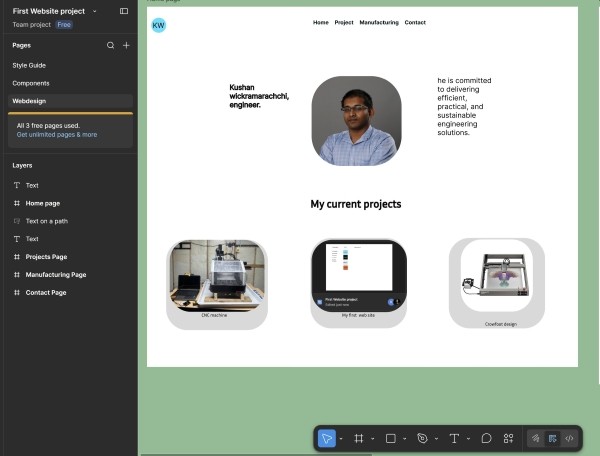600x456 pixels.
Task: Click the Free plan badge
Action: (x=64, y=24)
